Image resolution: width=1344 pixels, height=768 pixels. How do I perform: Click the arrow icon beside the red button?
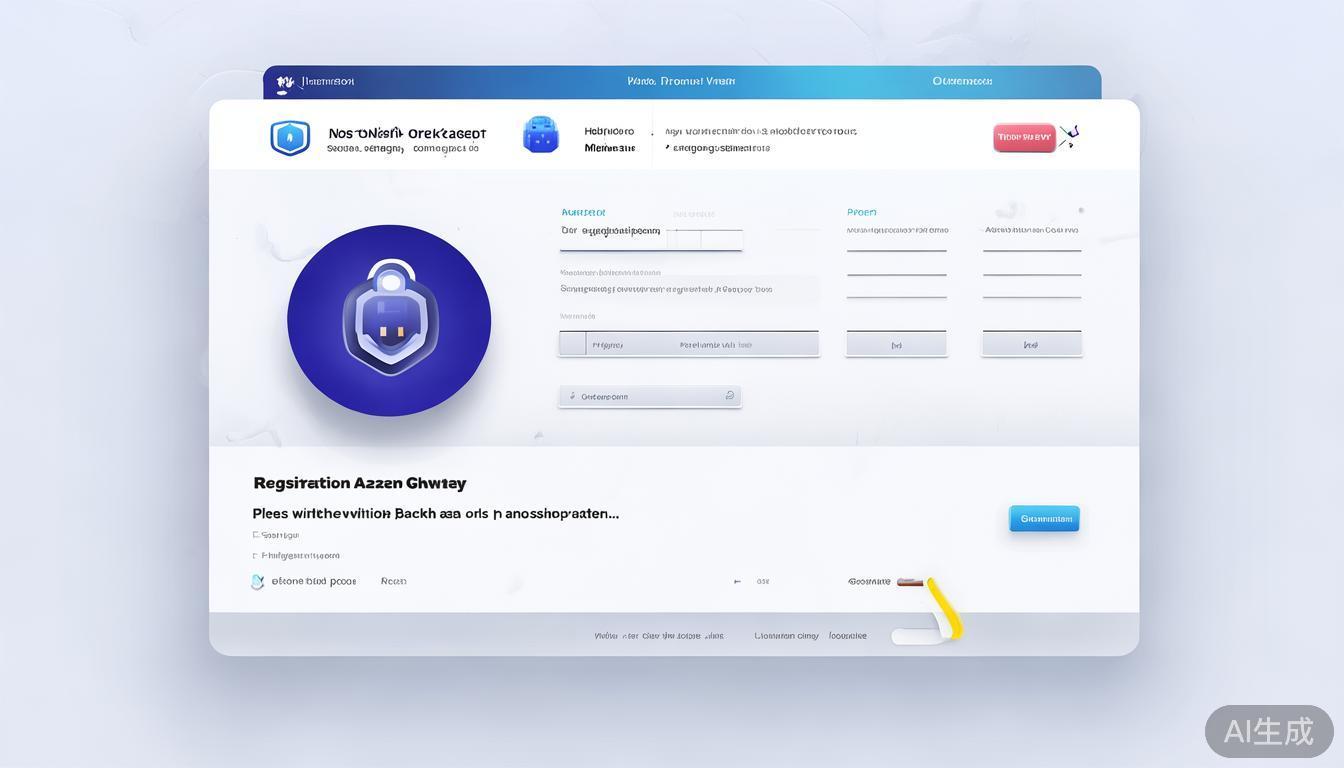point(1069,137)
